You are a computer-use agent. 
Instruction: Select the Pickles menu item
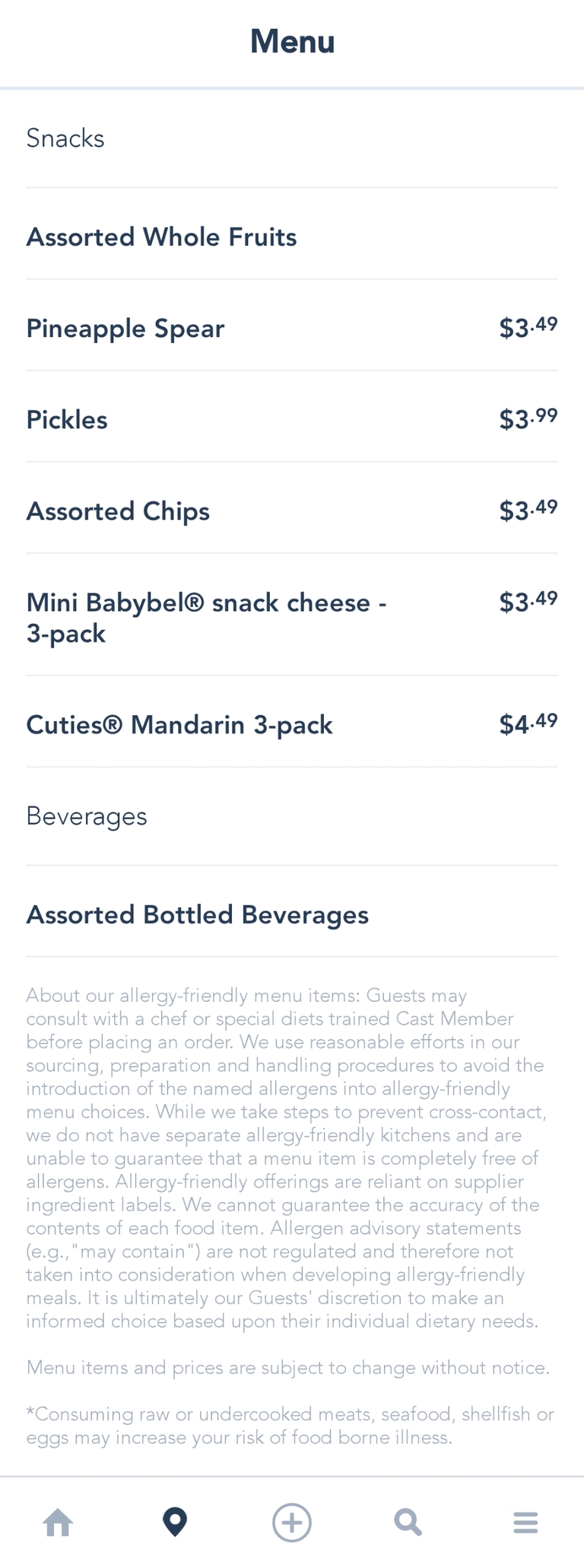(x=67, y=420)
